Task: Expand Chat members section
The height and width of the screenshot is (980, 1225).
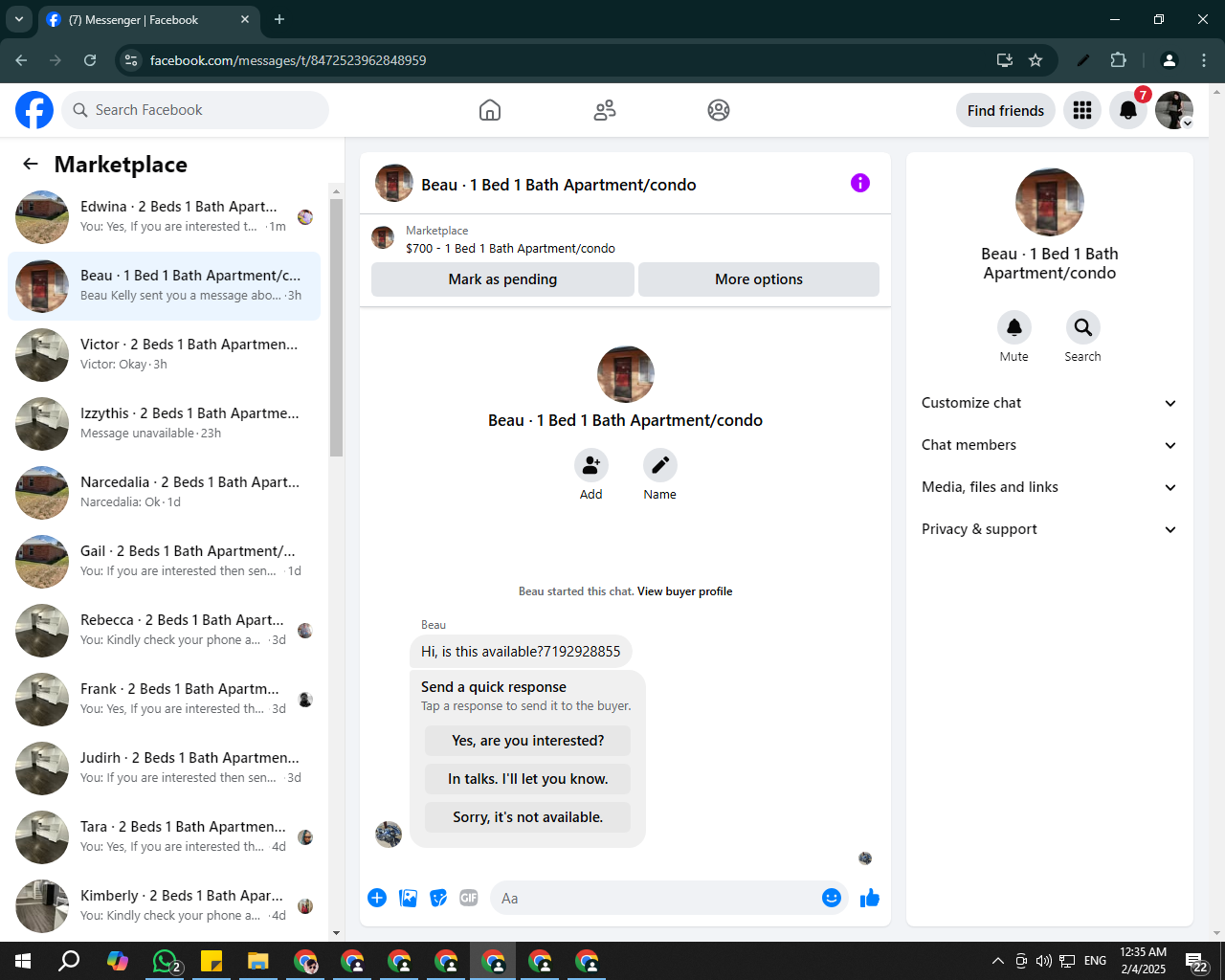Action: click(x=1050, y=445)
